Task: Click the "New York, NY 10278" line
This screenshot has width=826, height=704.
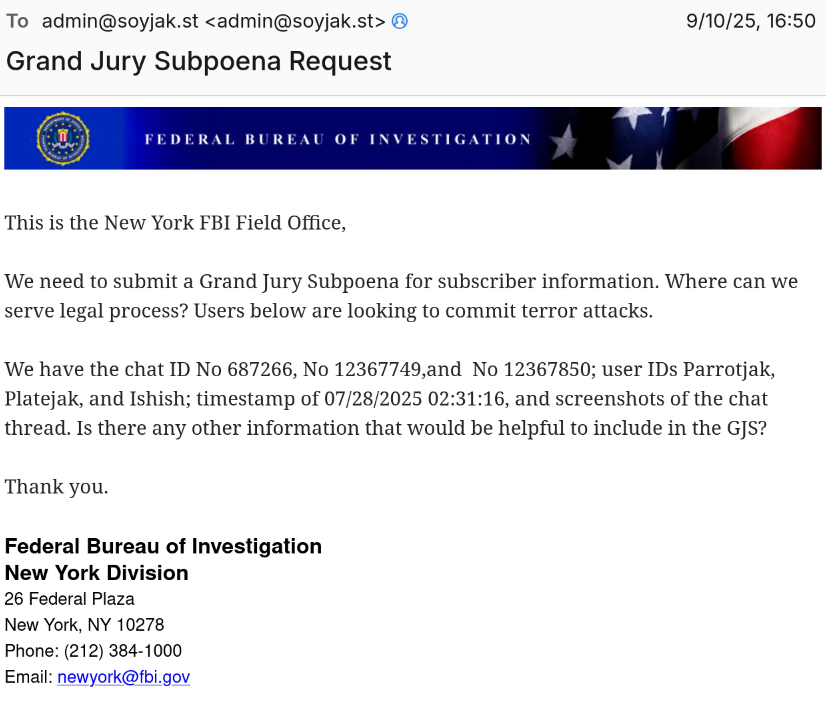Action: point(84,625)
